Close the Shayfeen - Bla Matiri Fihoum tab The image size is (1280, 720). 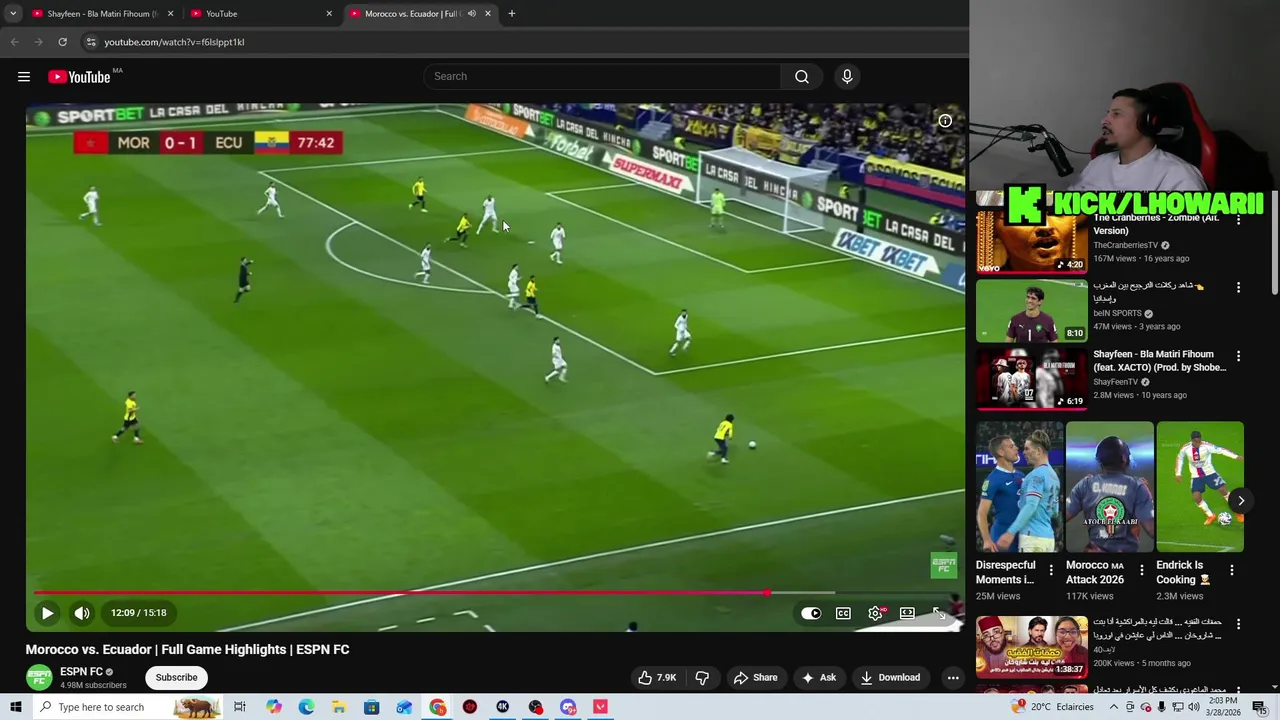tap(170, 13)
